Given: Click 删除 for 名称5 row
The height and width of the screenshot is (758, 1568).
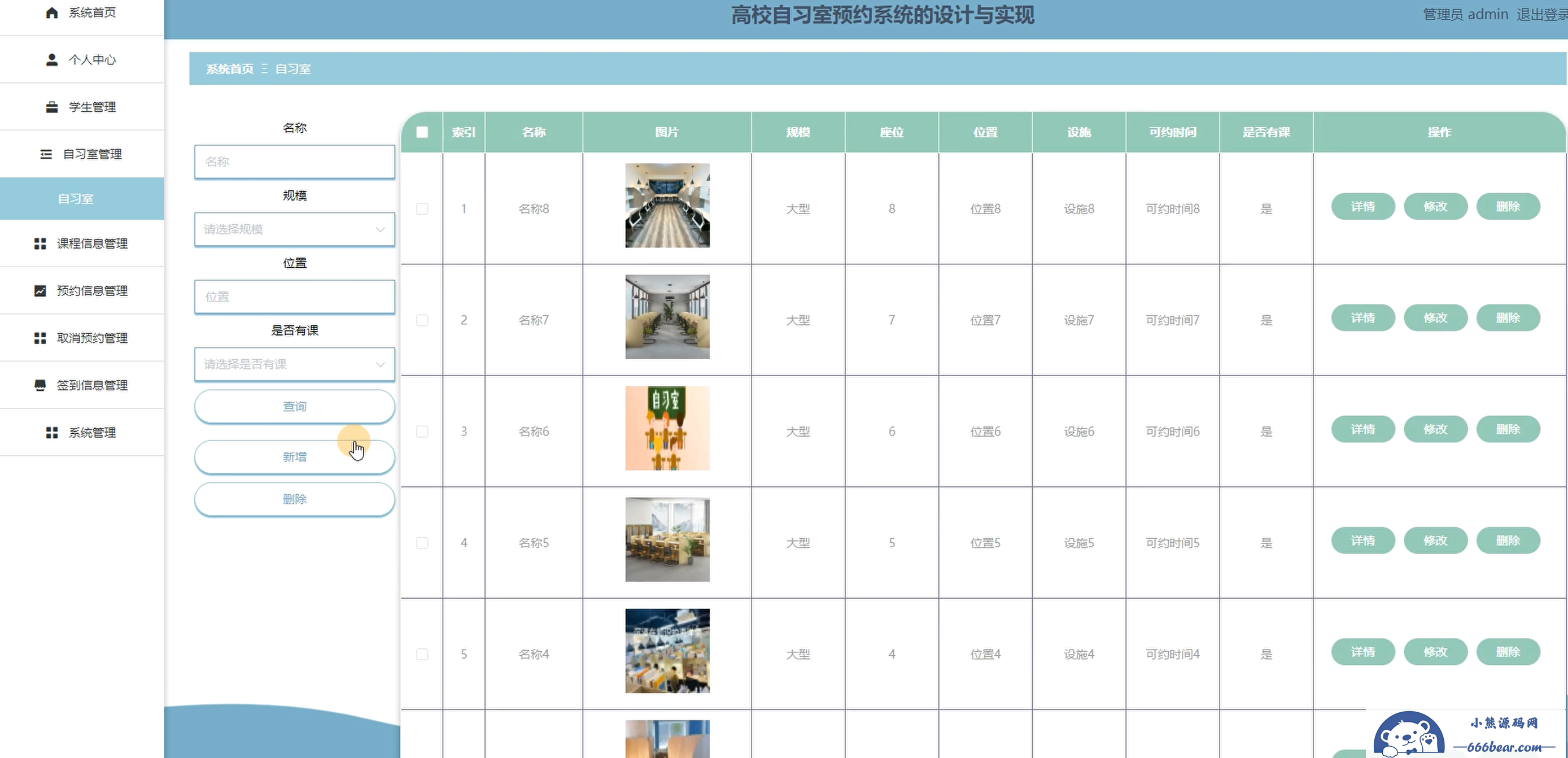Looking at the screenshot, I should [x=1508, y=541].
